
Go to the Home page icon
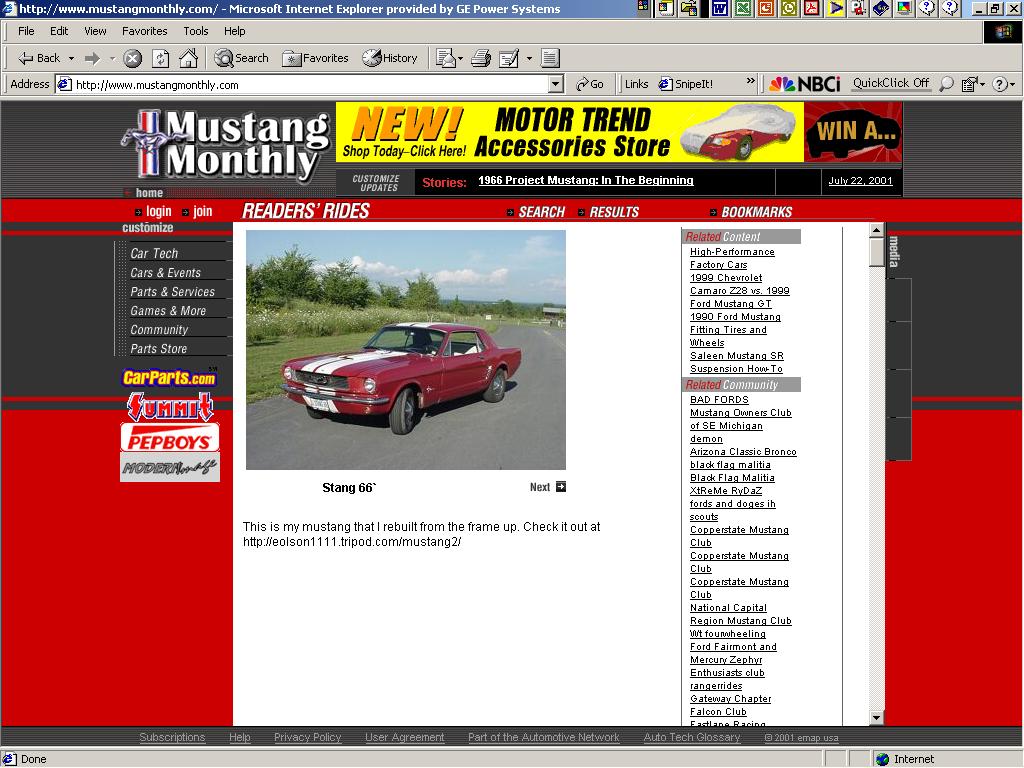189,59
